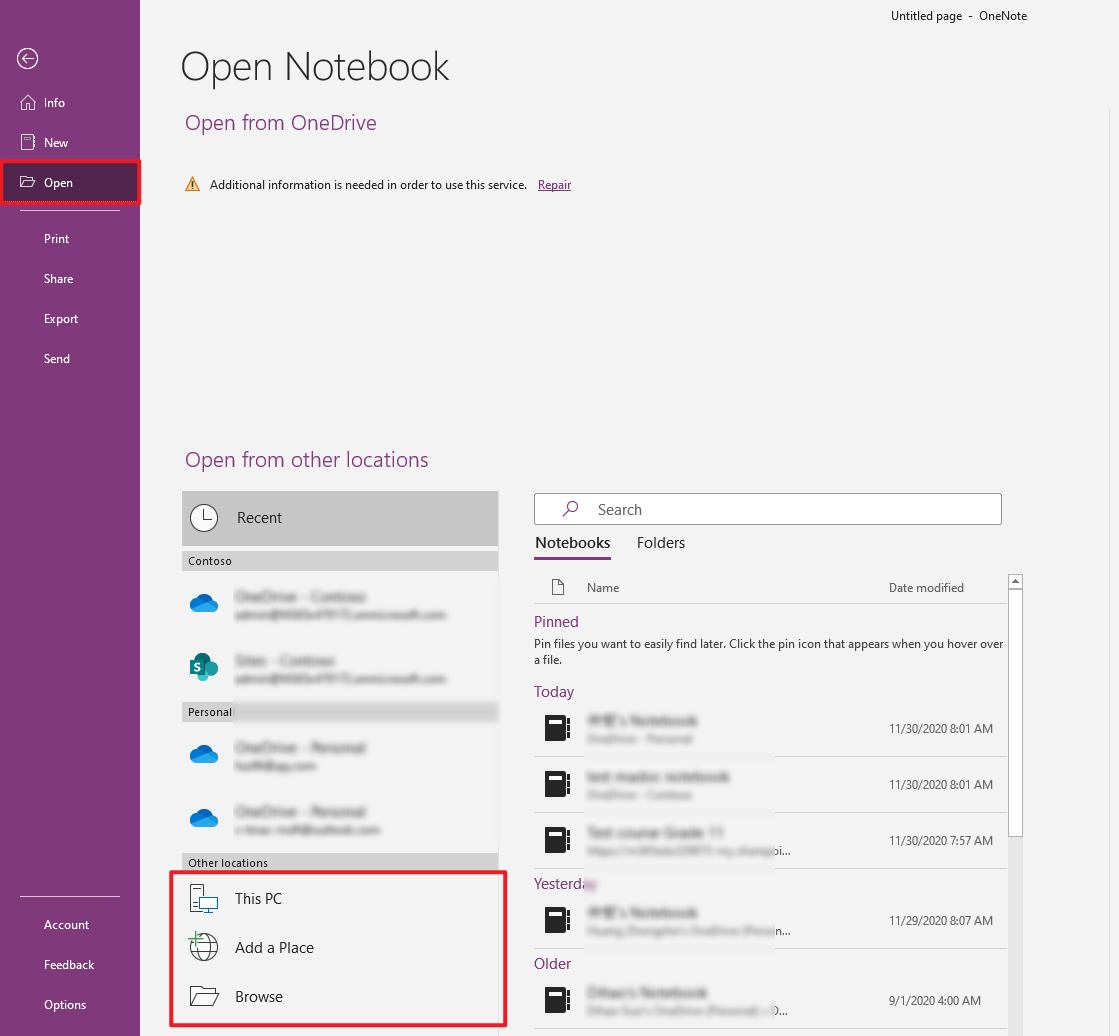Image resolution: width=1119 pixels, height=1036 pixels.
Task: Select the OneDrive - Personal cloud icon
Action: 204,754
